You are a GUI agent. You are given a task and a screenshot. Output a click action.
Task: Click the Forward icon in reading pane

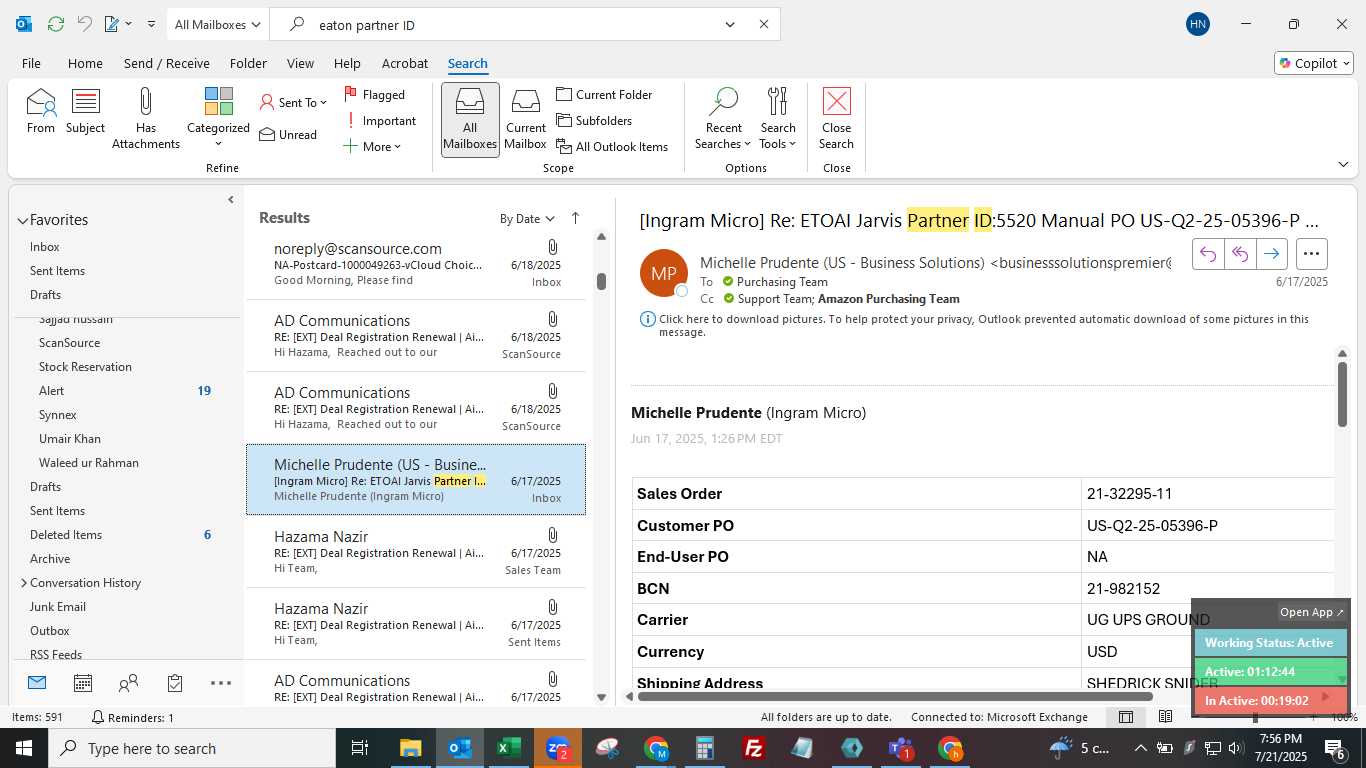coord(1271,254)
